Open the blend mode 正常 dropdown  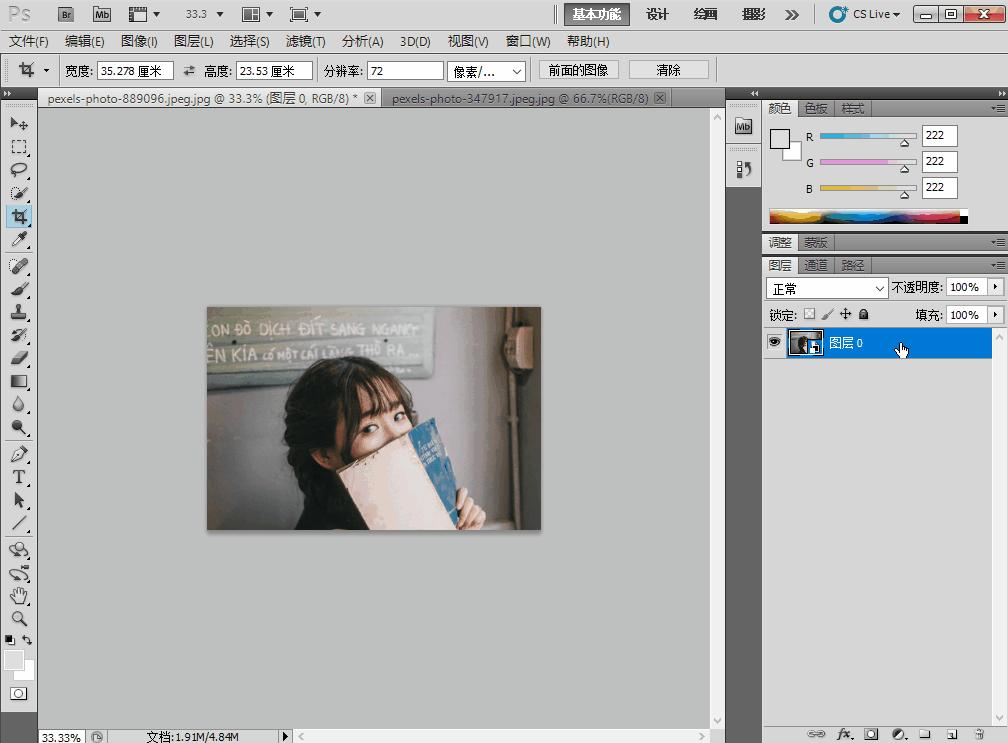(826, 288)
